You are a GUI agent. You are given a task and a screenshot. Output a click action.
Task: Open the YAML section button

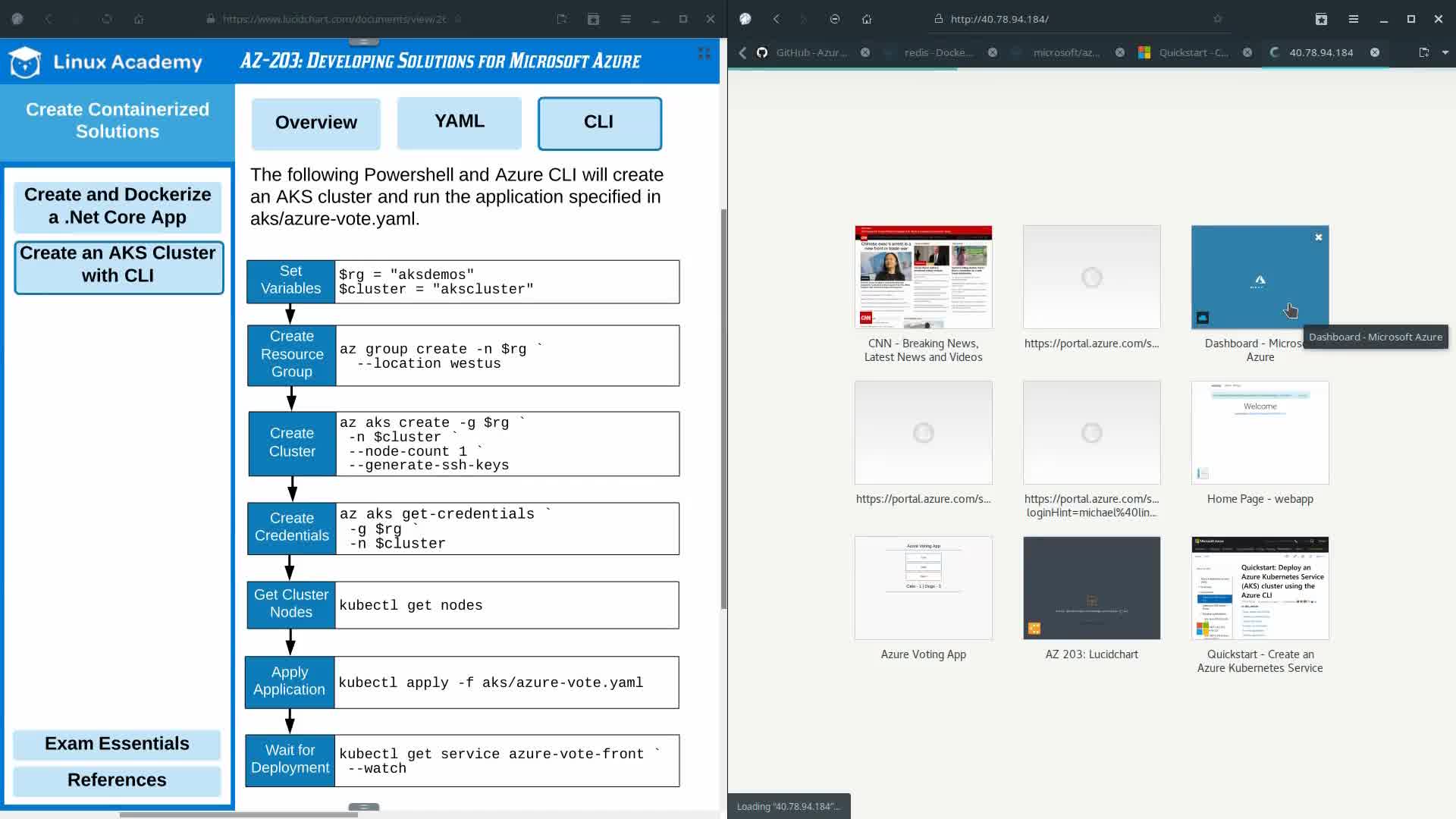pyautogui.click(x=459, y=122)
